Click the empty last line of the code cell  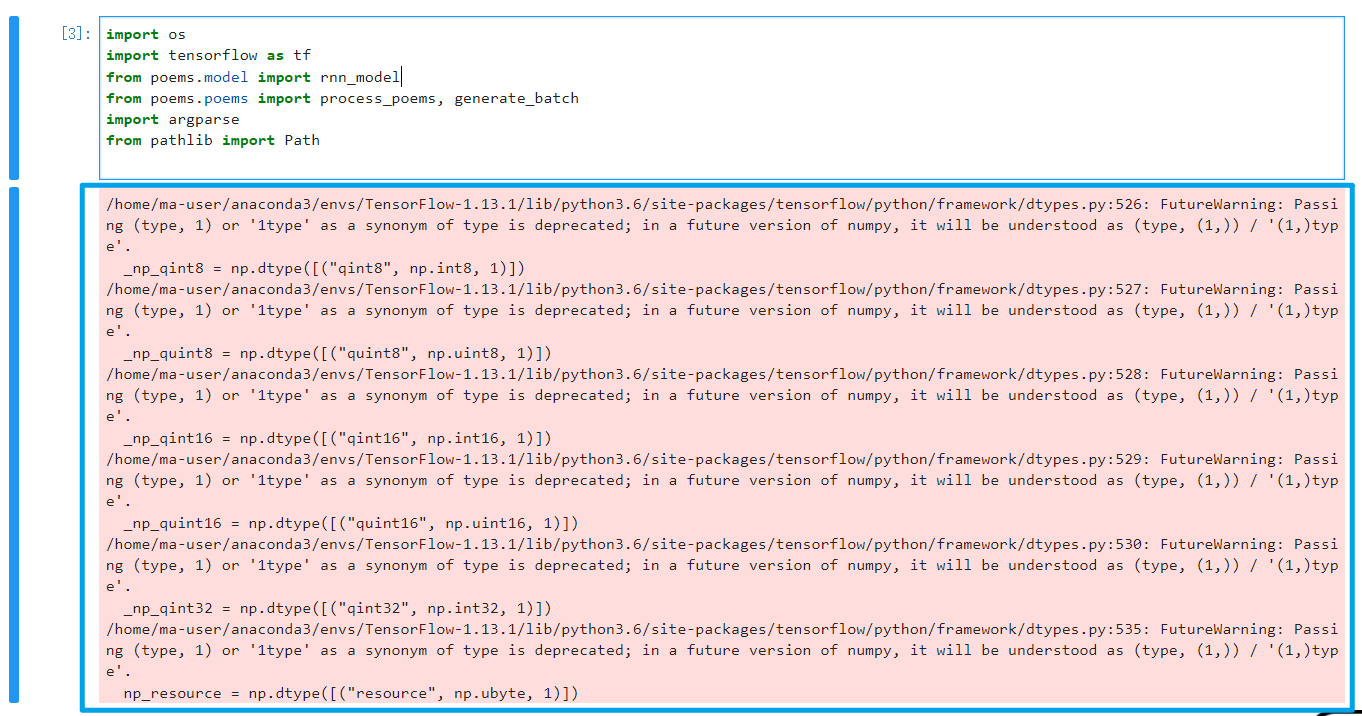click(x=400, y=161)
